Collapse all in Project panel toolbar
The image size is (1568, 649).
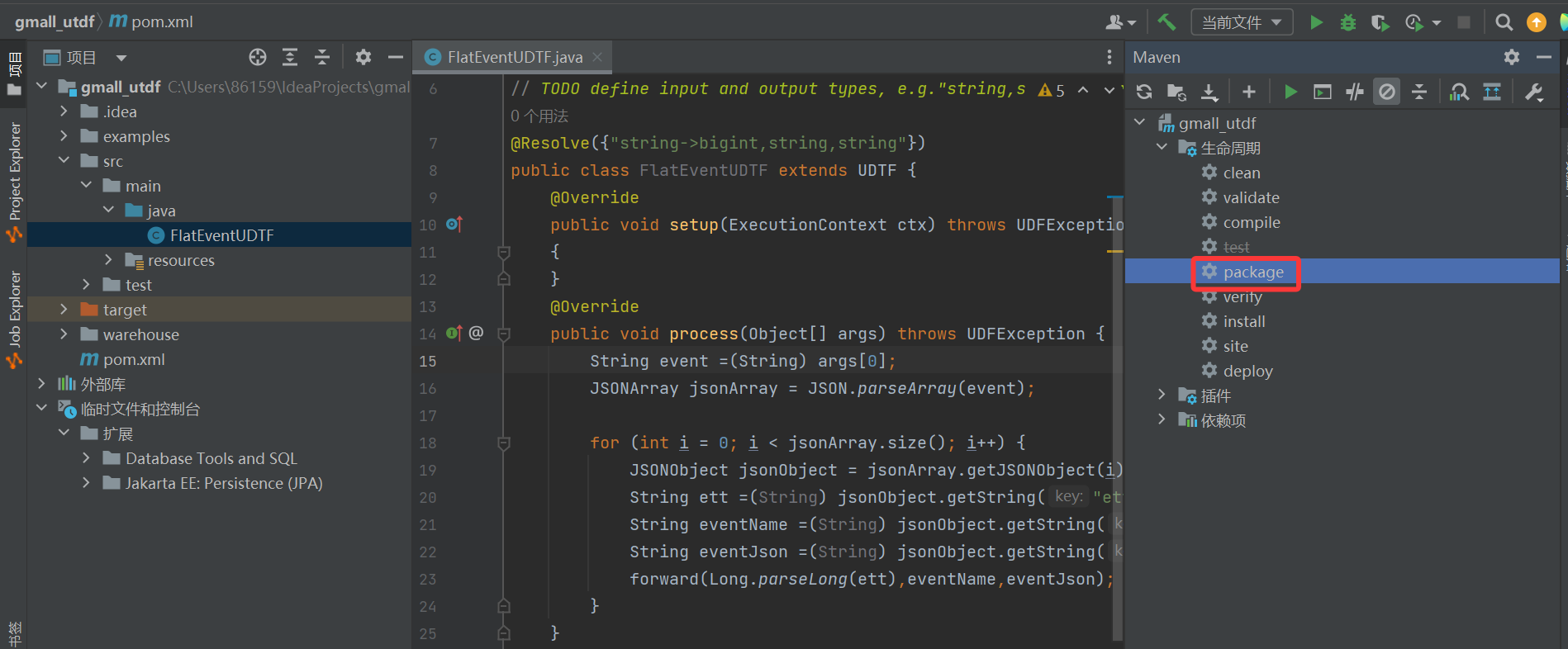322,57
